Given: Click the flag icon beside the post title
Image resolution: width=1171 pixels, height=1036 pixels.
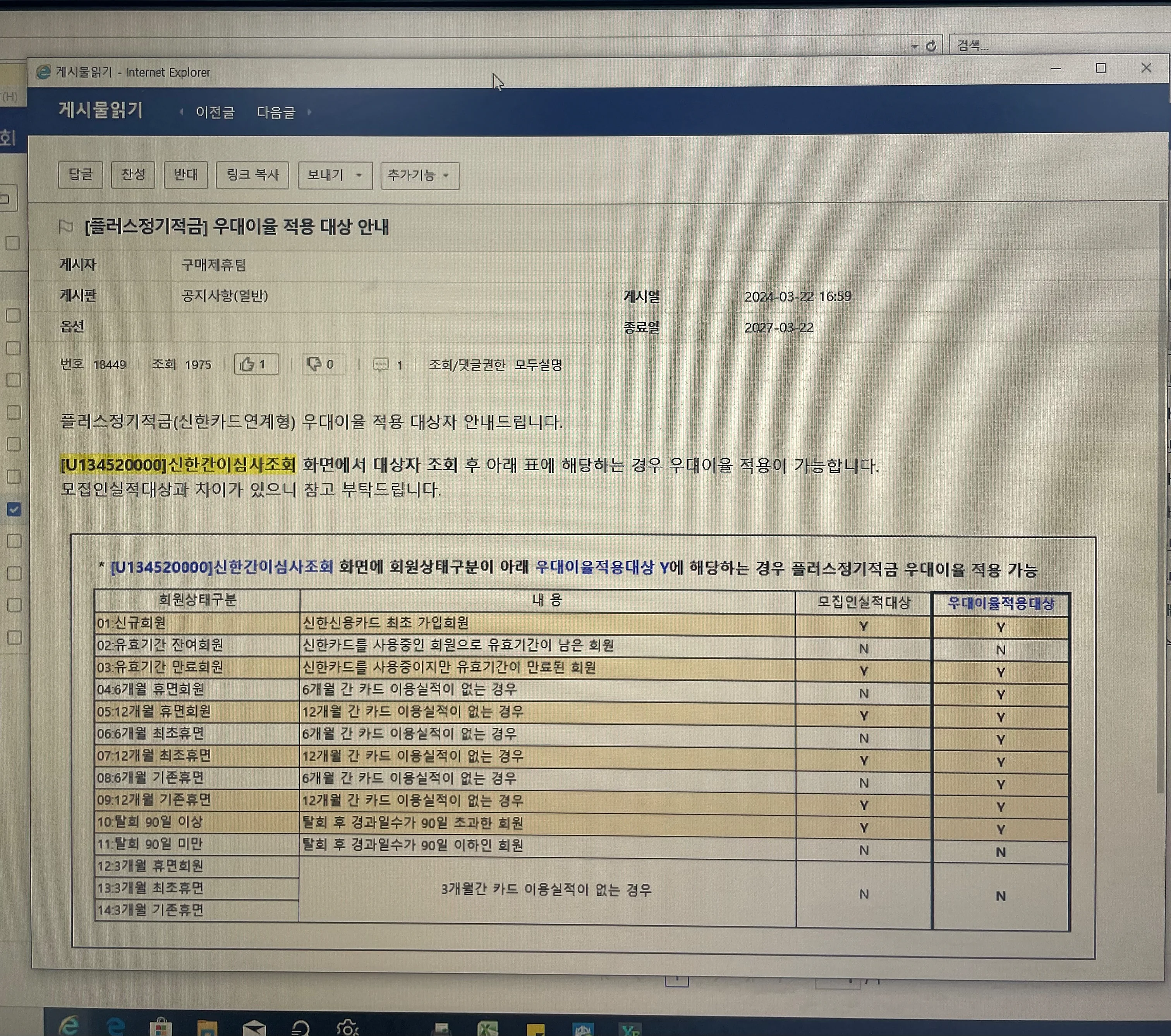Looking at the screenshot, I should (x=66, y=227).
